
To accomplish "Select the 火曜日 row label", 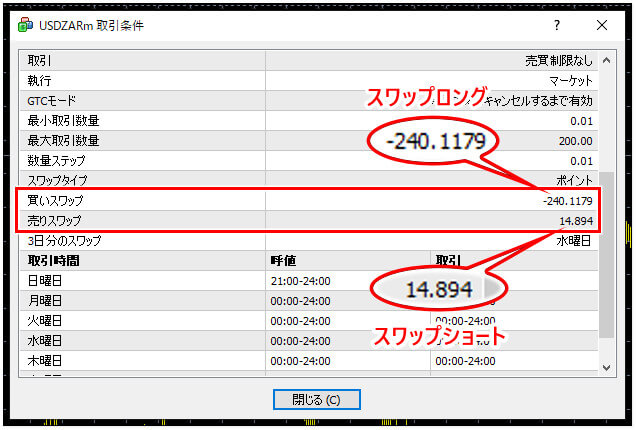I will point(45,320).
